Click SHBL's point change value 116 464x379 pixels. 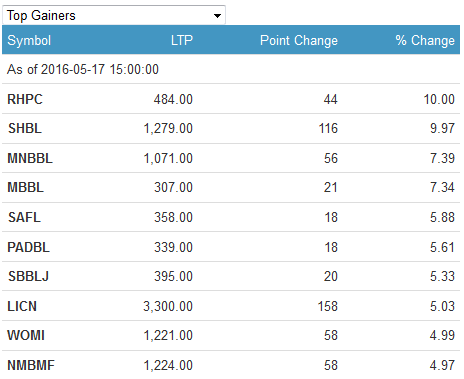click(328, 128)
